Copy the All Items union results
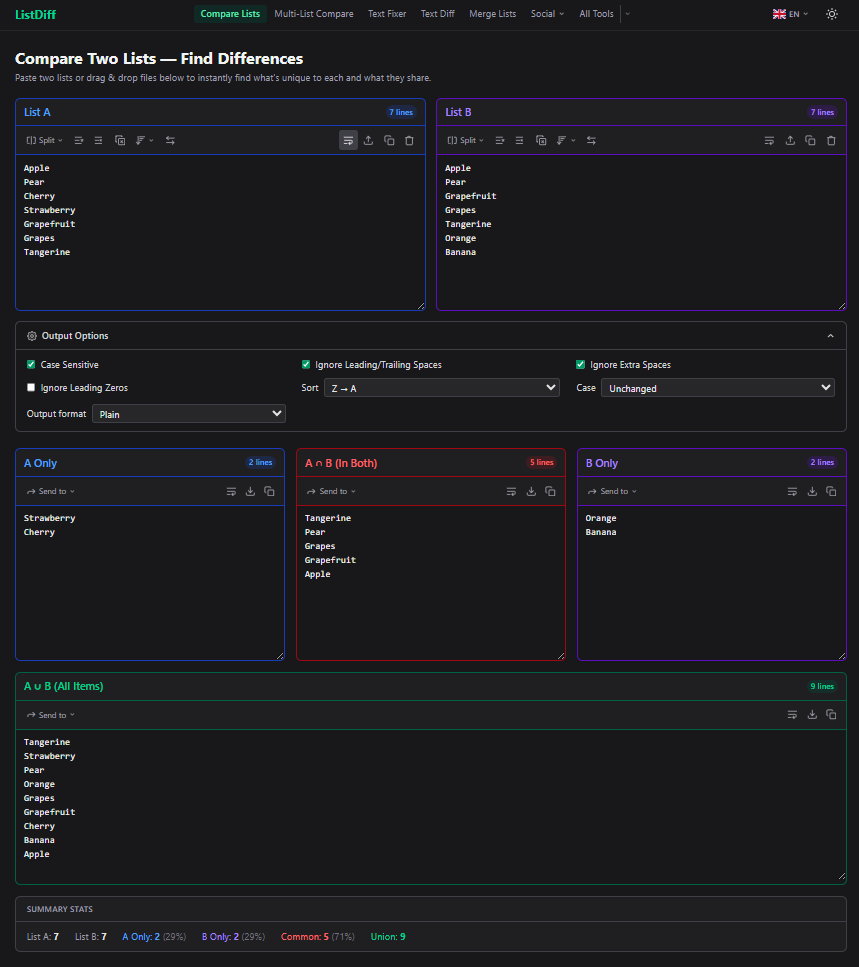This screenshot has width=859, height=967. 831,715
